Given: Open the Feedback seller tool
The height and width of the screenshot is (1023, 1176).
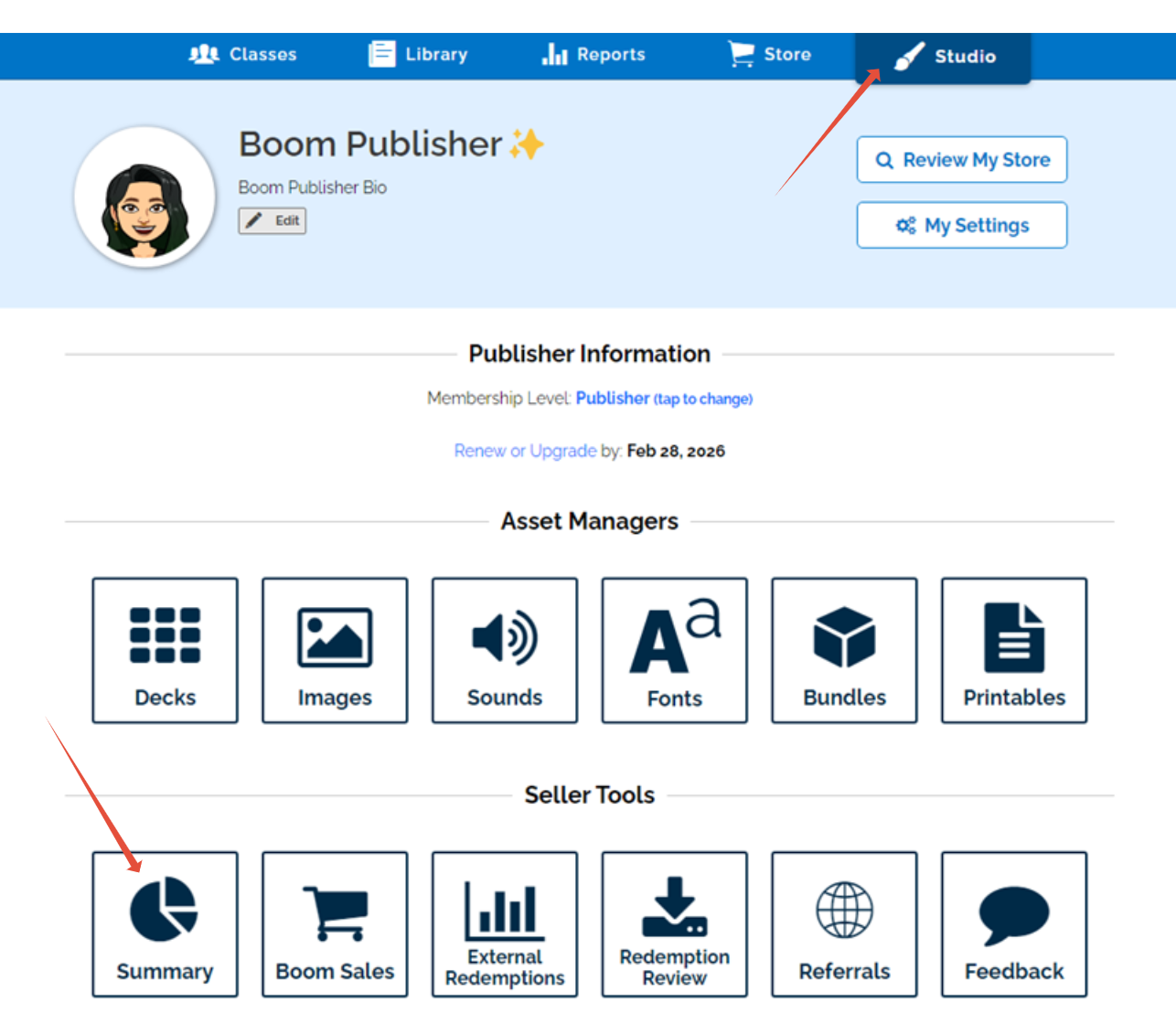Looking at the screenshot, I should [1014, 924].
